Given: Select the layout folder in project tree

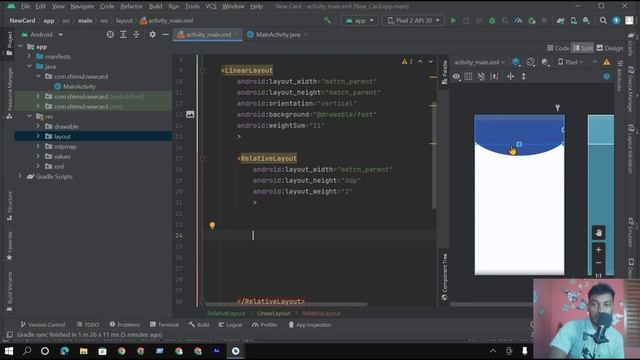Looking at the screenshot, I should pyautogui.click(x=93, y=136).
